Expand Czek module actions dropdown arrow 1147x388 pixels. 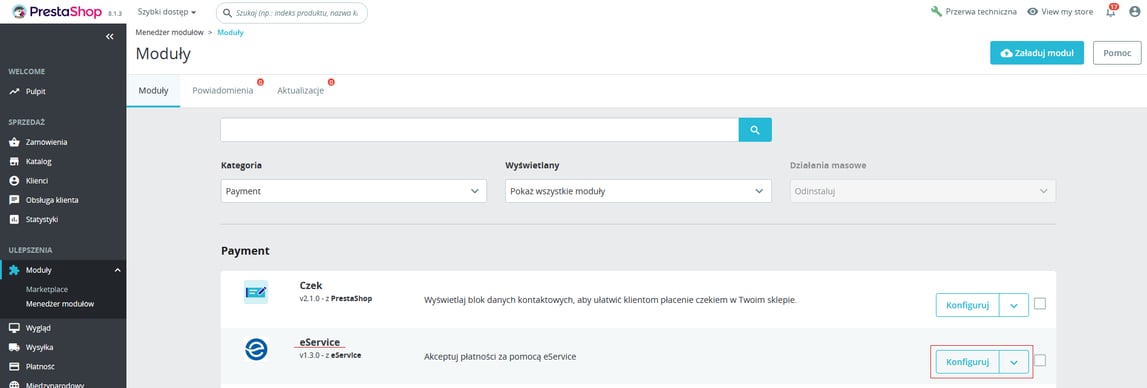1014,305
